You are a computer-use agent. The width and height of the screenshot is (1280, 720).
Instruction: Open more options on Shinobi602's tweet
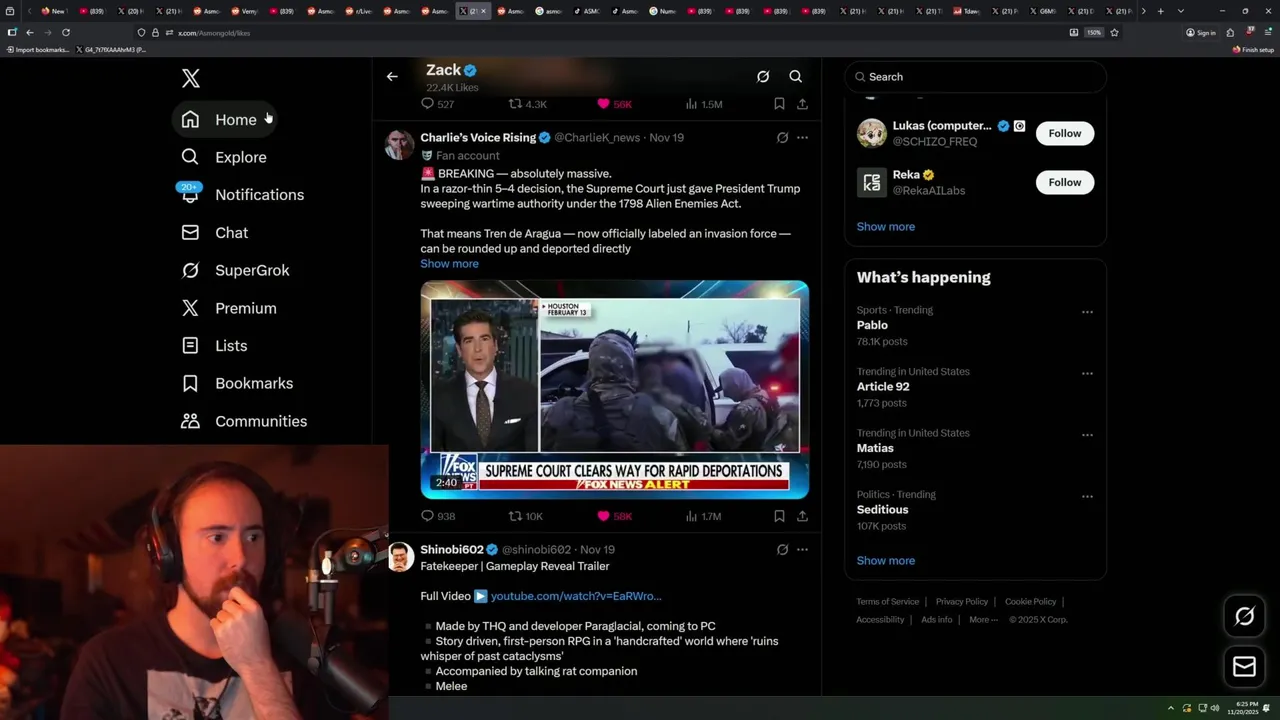802,550
